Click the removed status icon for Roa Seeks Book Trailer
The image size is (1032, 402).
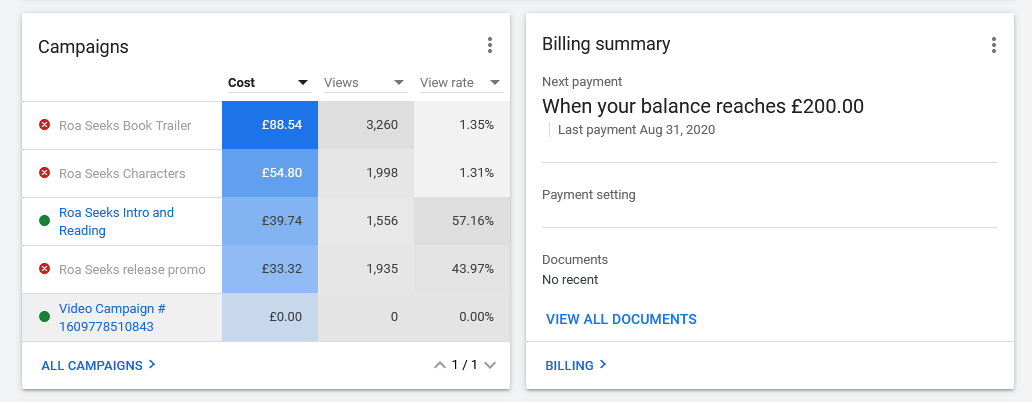(44, 125)
